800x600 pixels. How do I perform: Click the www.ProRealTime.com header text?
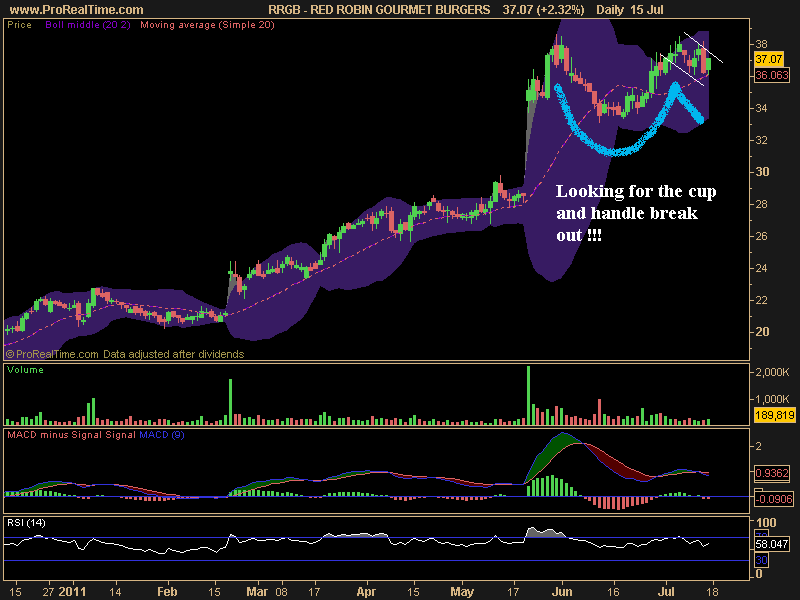pos(77,10)
